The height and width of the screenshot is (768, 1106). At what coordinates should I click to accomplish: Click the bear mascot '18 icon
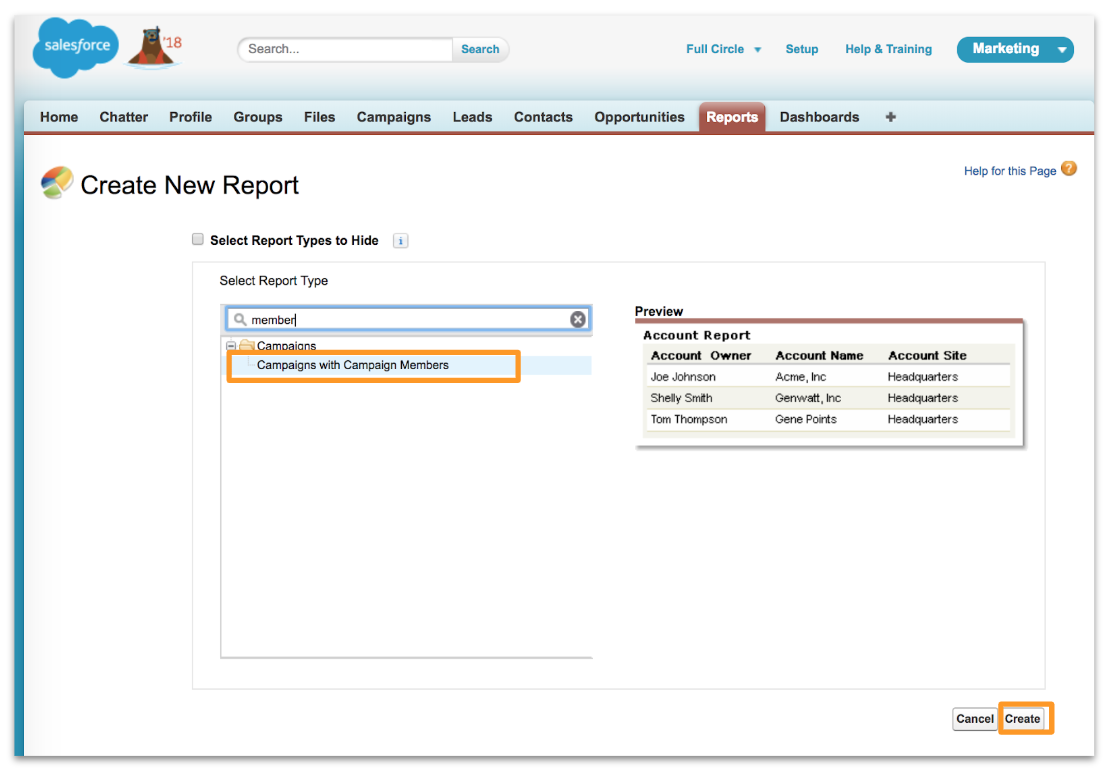155,47
